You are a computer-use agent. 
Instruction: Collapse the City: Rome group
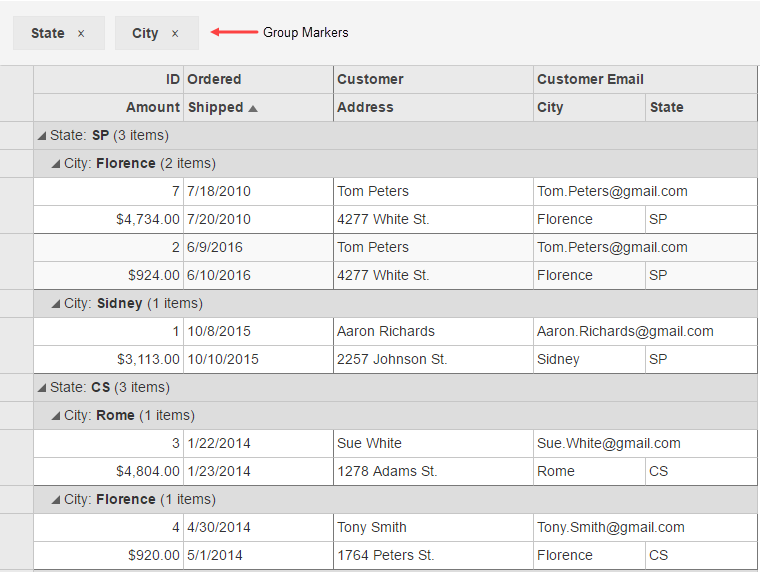pos(55,416)
